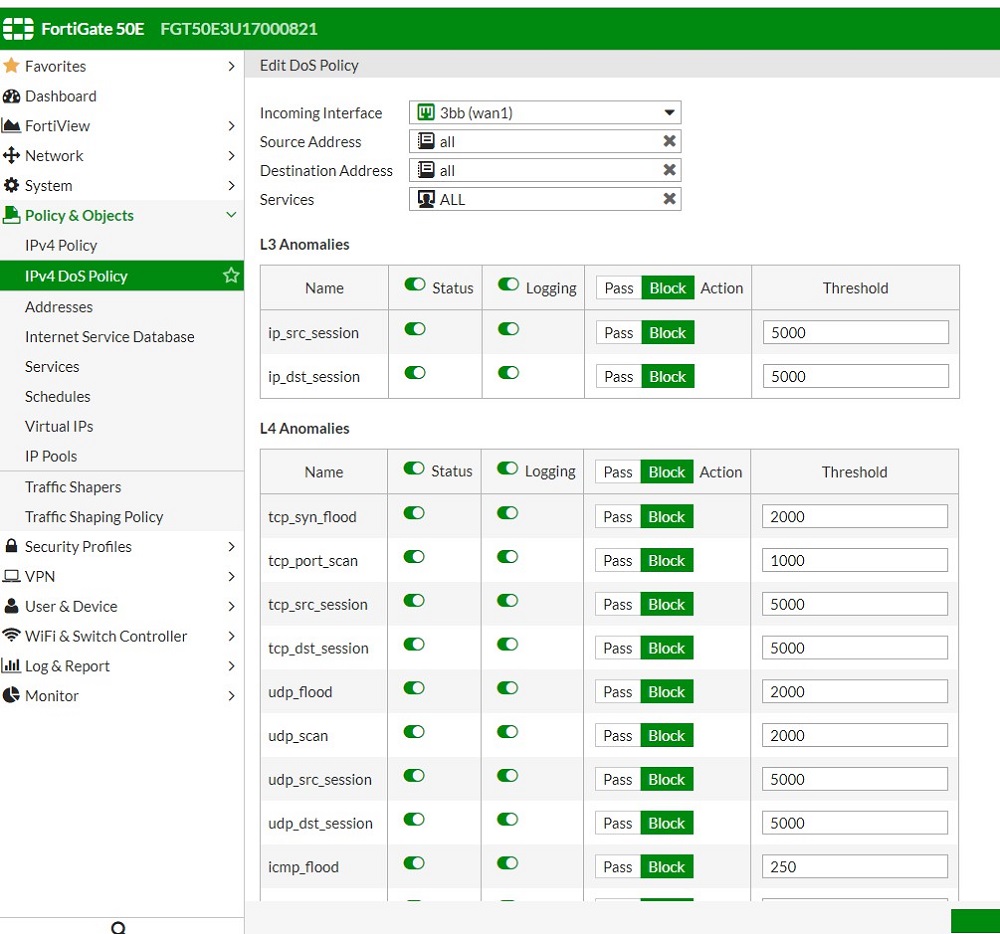Remove 'all' from Source Address field

(x=669, y=142)
